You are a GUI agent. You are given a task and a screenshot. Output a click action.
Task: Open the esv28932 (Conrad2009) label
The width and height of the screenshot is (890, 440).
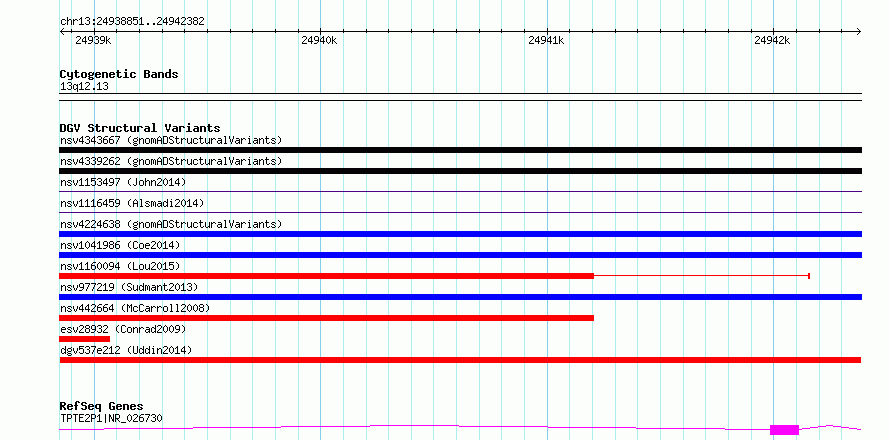point(123,329)
